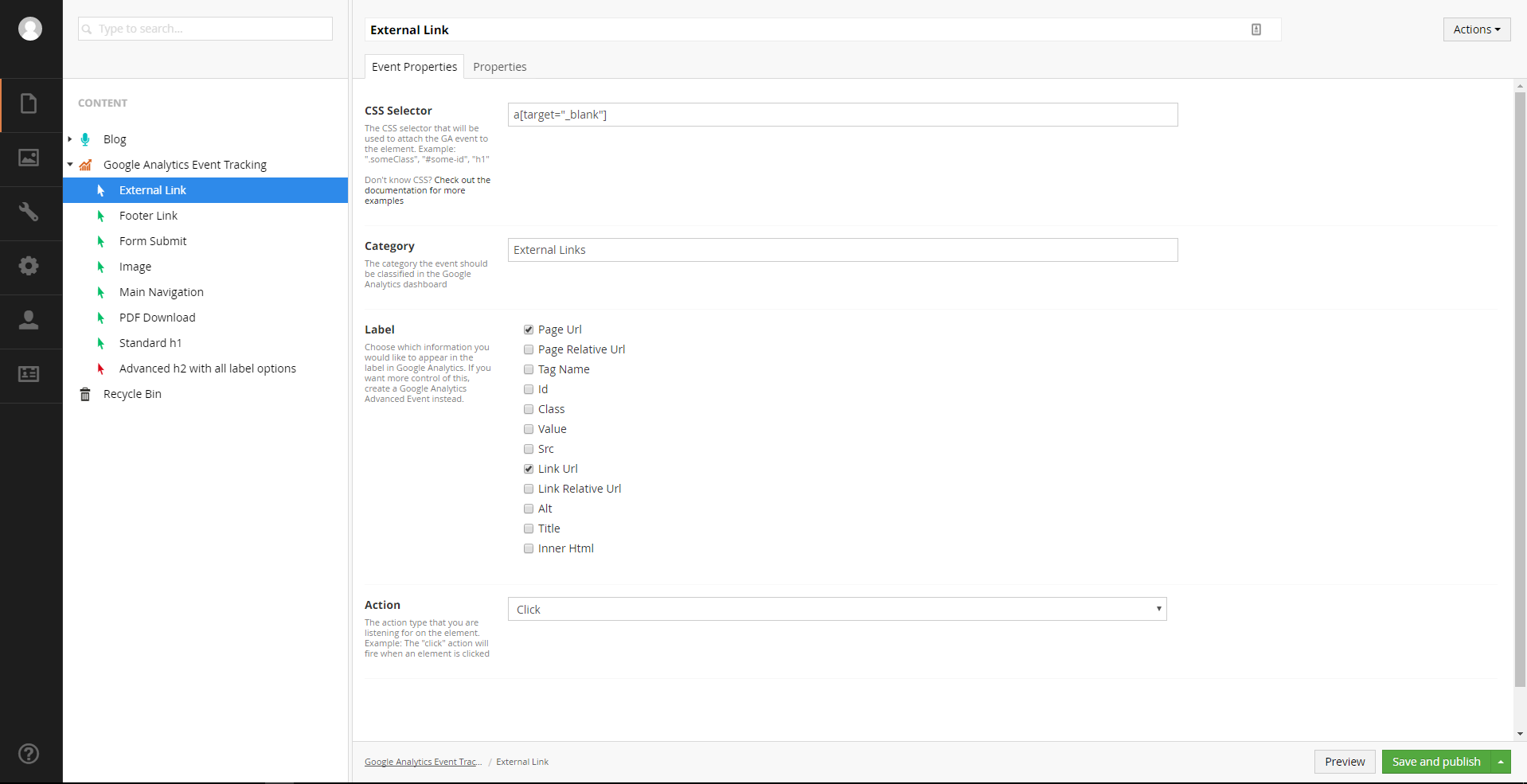Select Image tree item
The image size is (1527, 784).
[135, 267]
